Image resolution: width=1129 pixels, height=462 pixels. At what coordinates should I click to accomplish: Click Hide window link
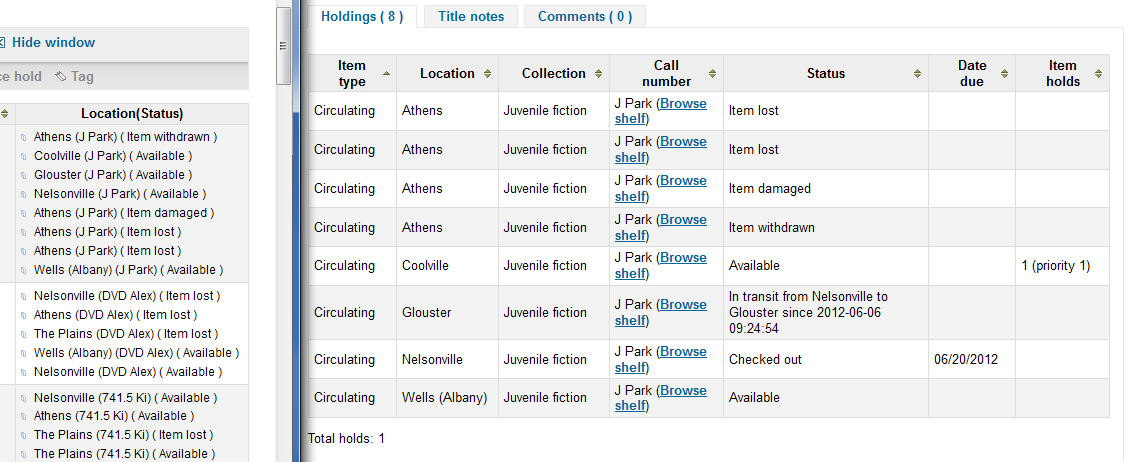point(53,43)
